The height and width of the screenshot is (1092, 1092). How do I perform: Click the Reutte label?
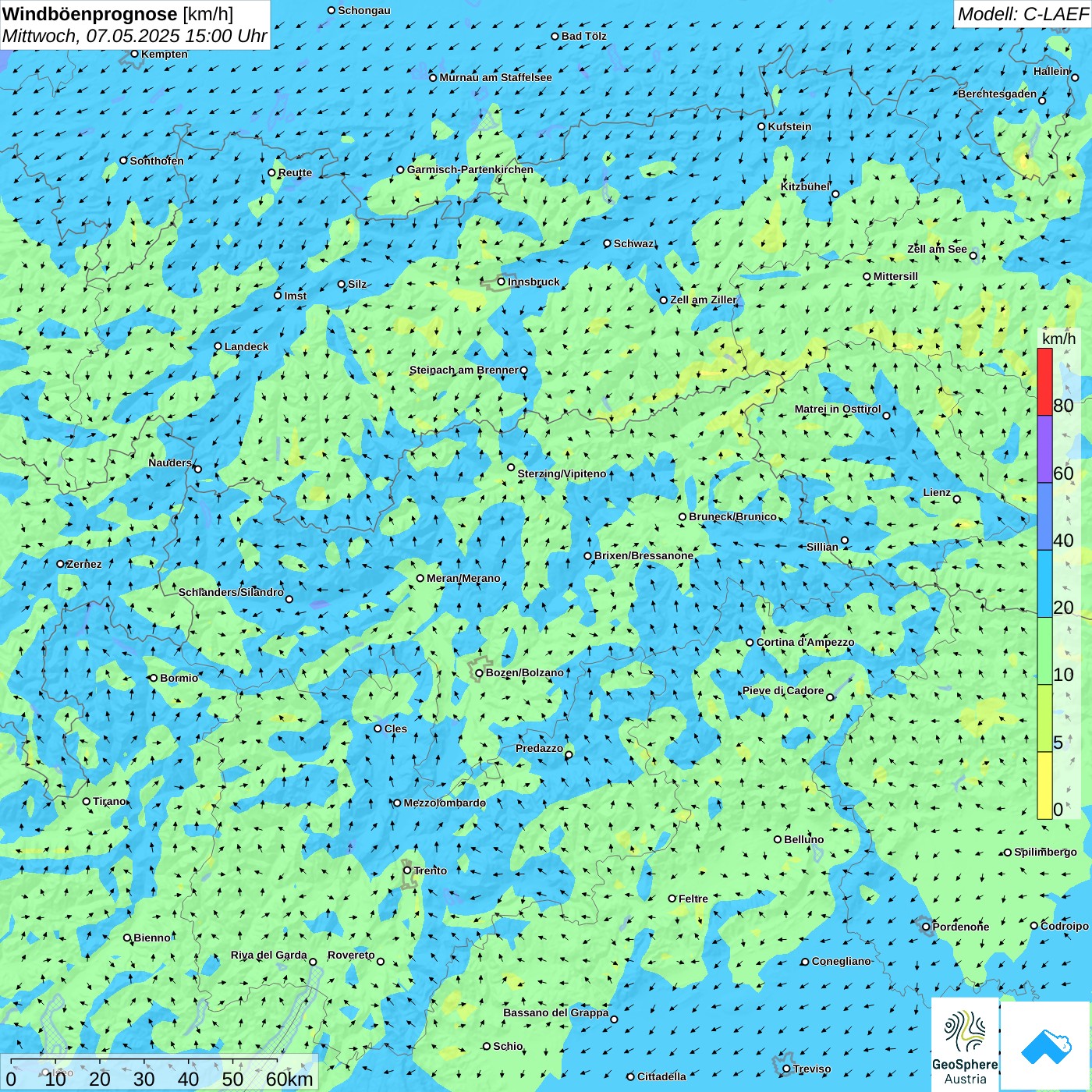coord(295,173)
